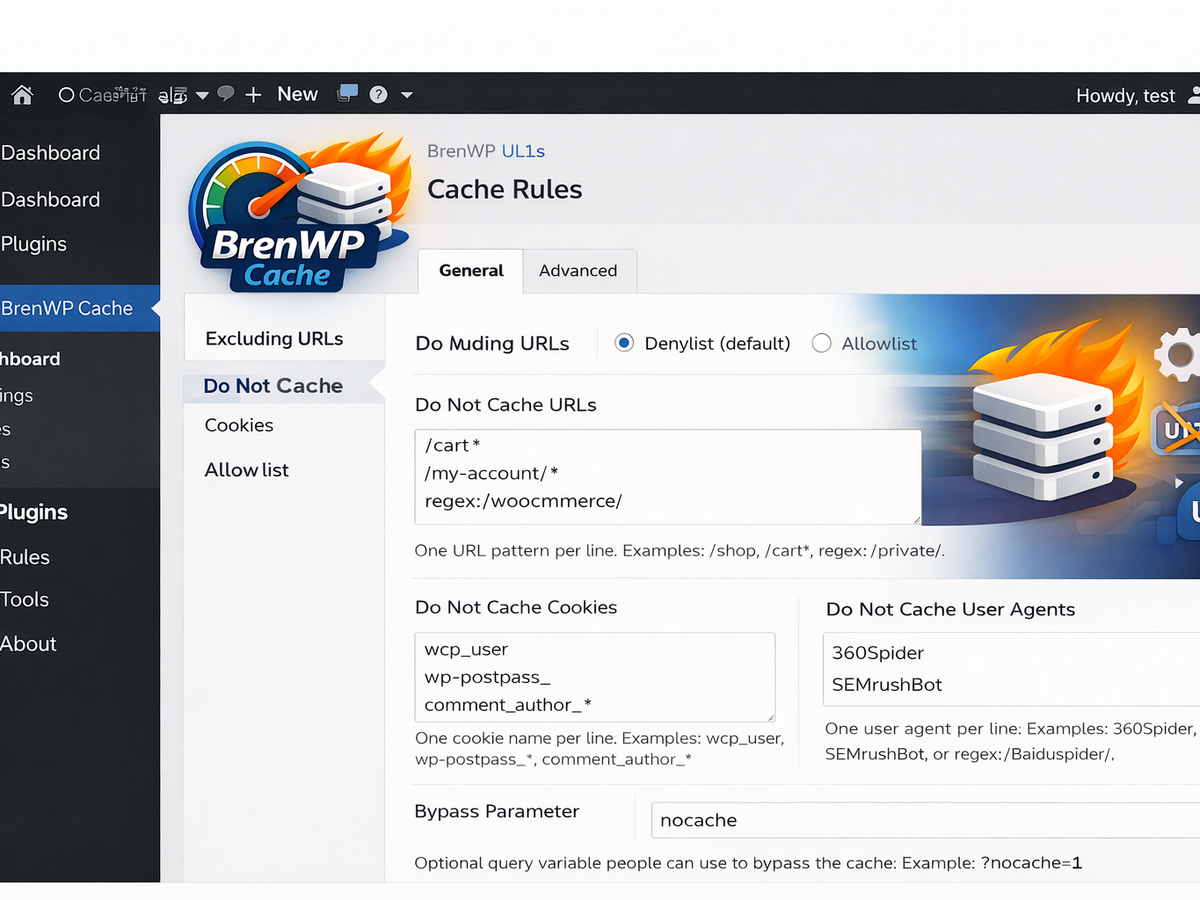Open second Dashboard item in sidebar

(51, 199)
